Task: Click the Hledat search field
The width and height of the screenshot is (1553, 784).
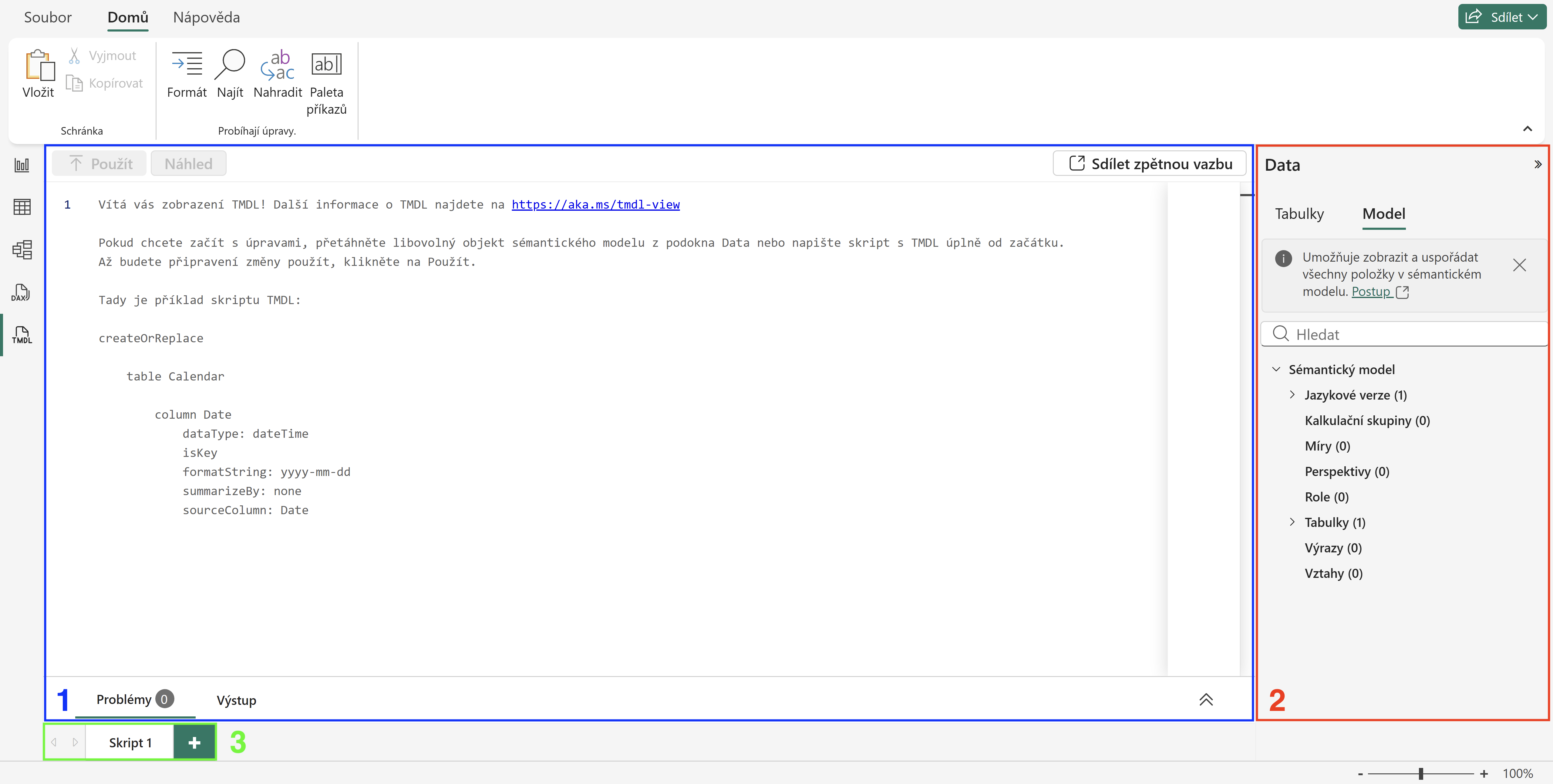Action: click(x=1403, y=334)
